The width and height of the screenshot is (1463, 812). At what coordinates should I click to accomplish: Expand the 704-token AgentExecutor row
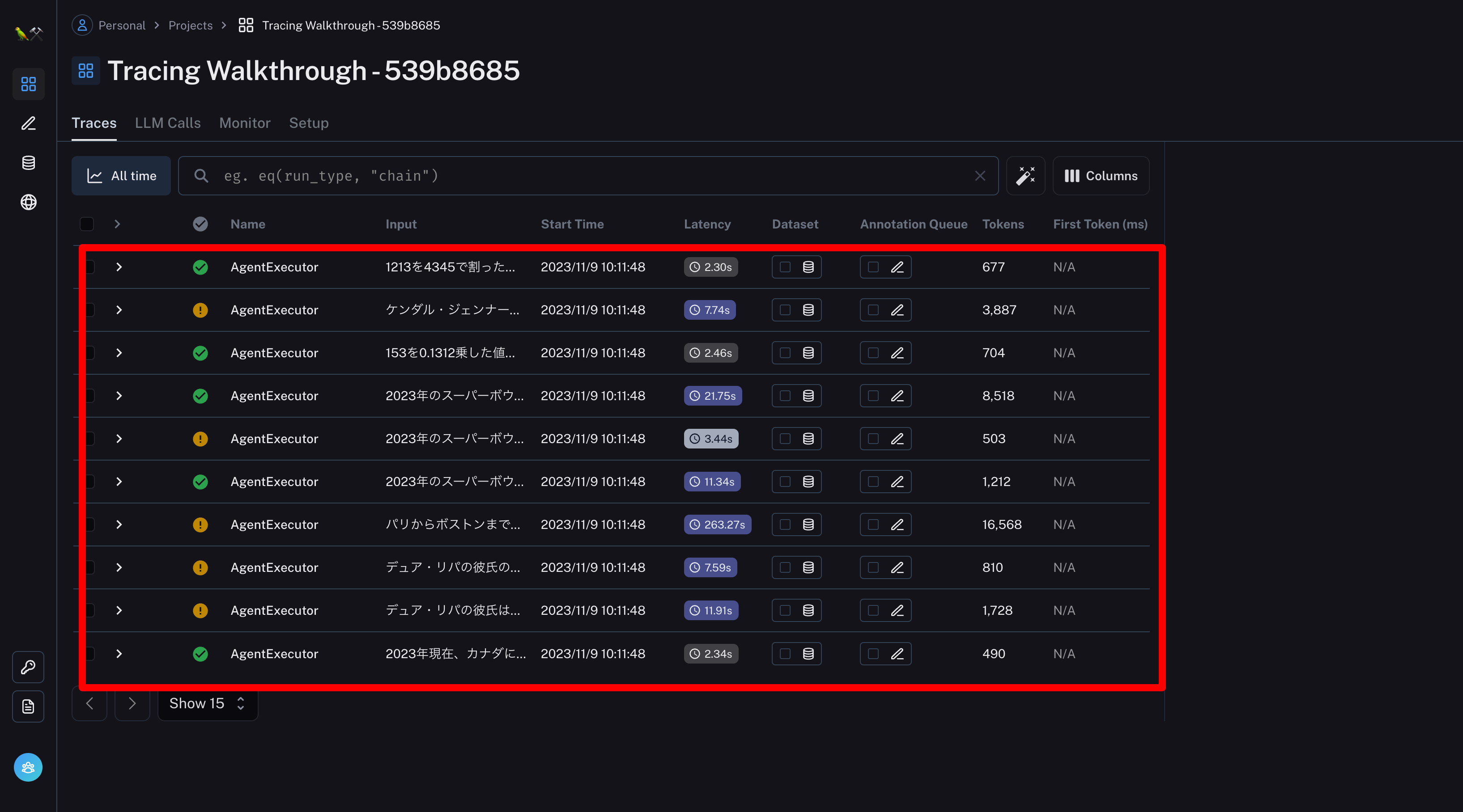pyautogui.click(x=119, y=353)
